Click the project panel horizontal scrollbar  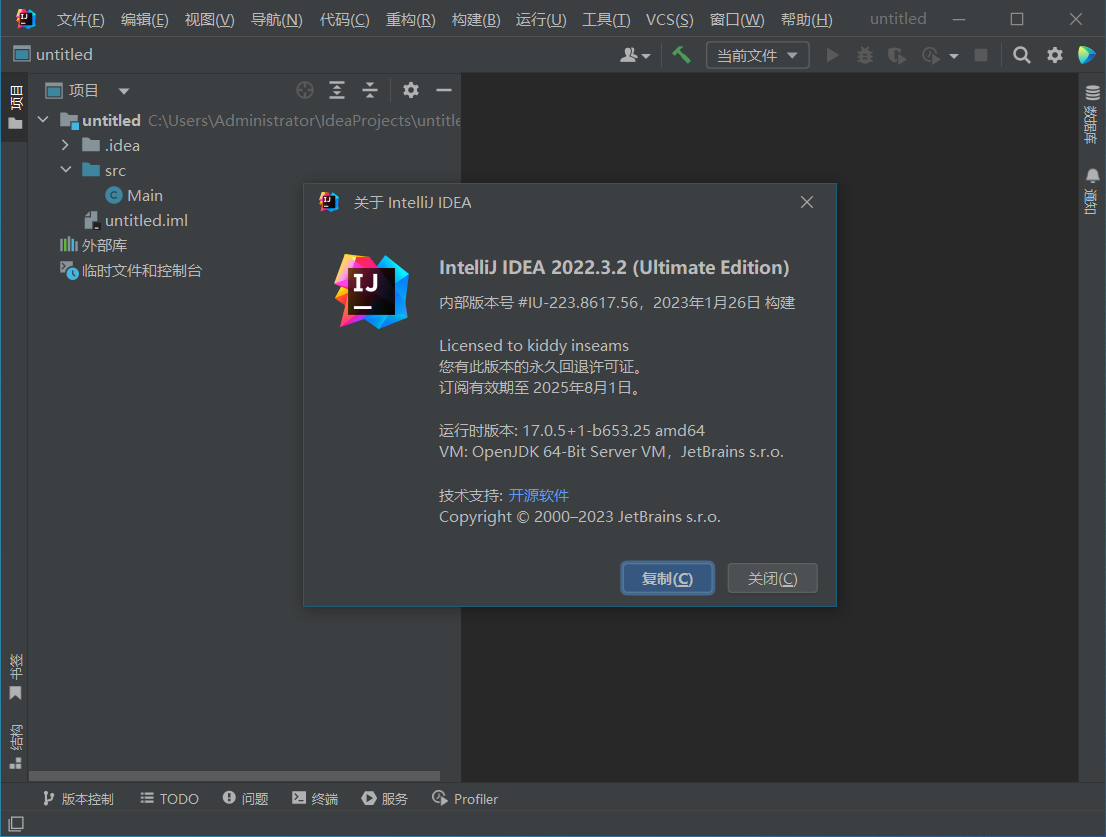tap(234, 776)
